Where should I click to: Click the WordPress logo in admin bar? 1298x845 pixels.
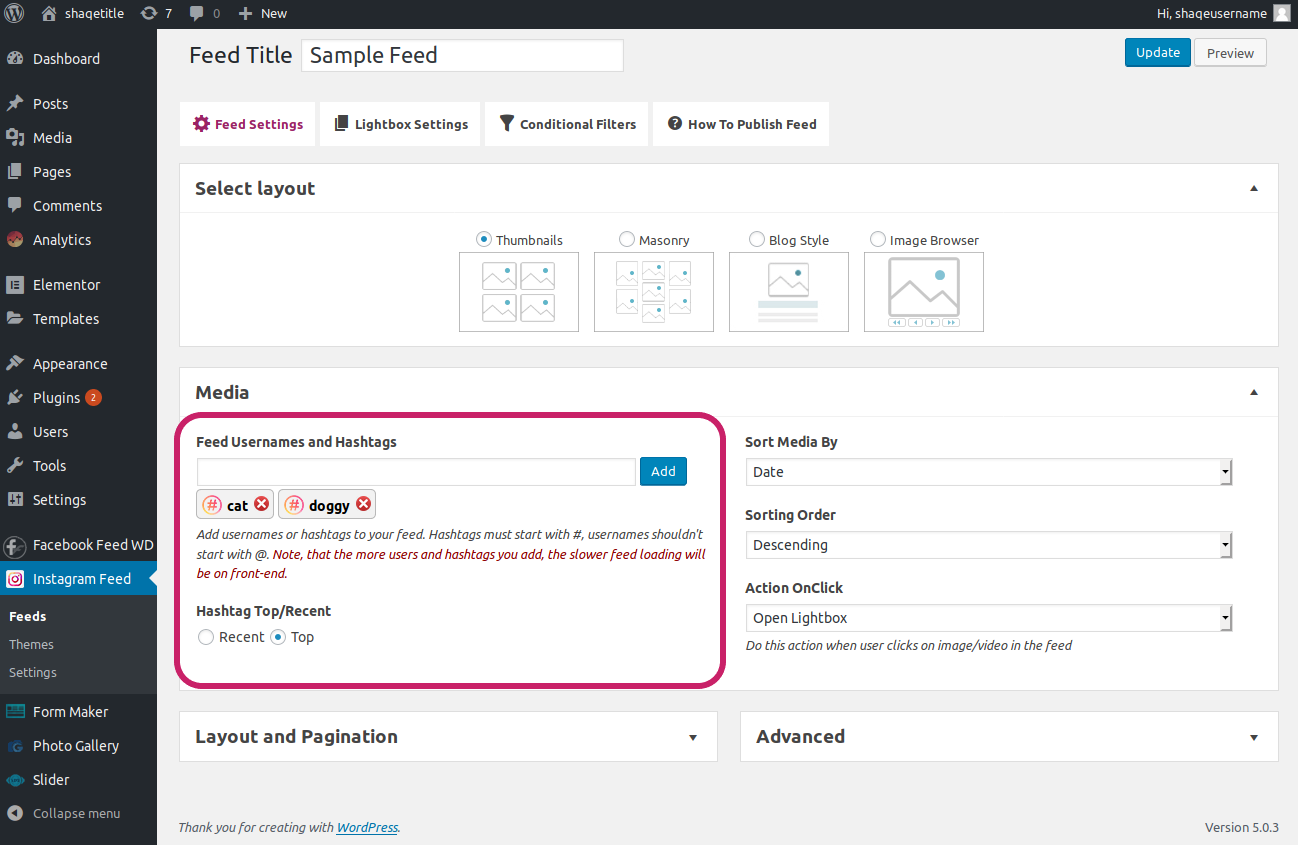(14, 13)
